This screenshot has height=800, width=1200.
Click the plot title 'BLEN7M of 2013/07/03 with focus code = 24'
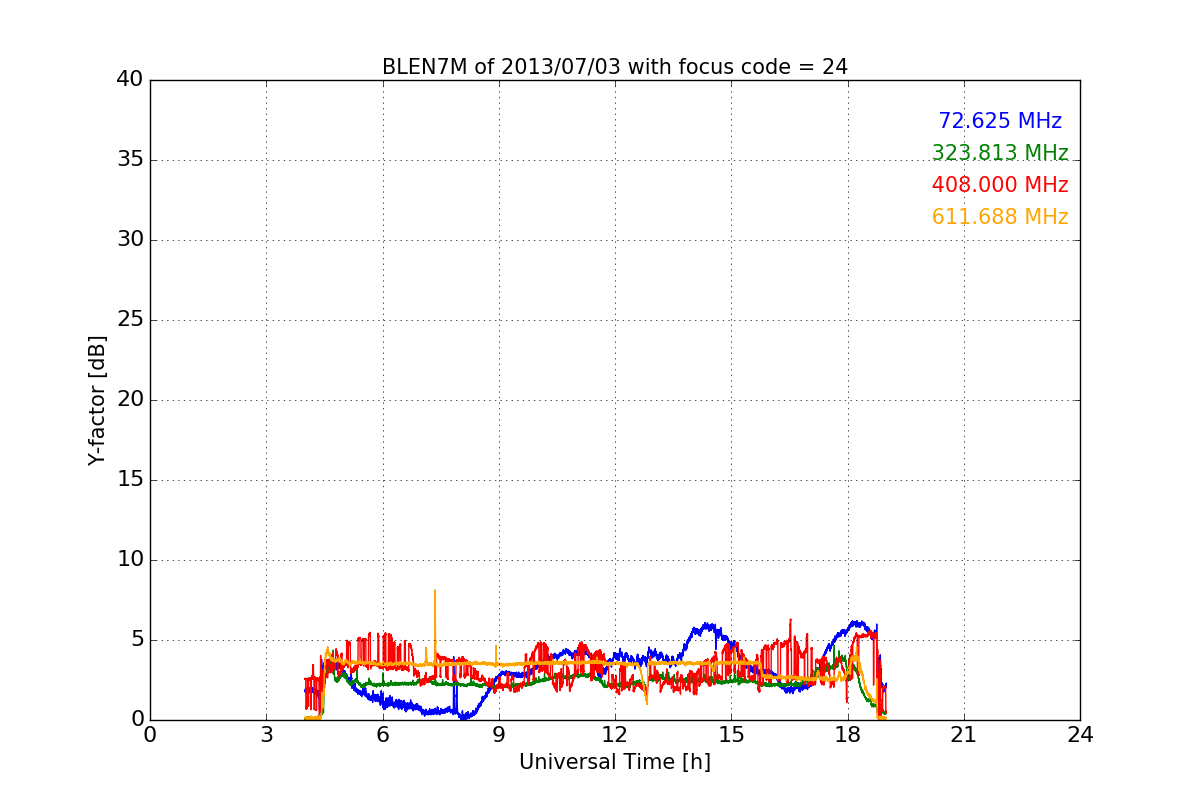pos(614,67)
